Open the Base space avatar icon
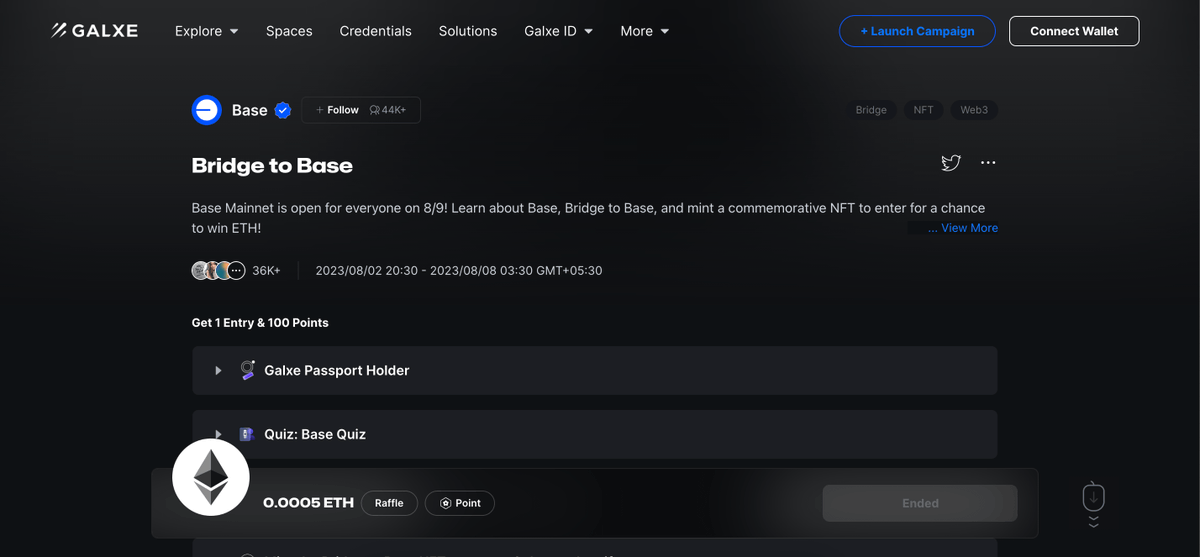This screenshot has width=1200, height=557. [206, 110]
